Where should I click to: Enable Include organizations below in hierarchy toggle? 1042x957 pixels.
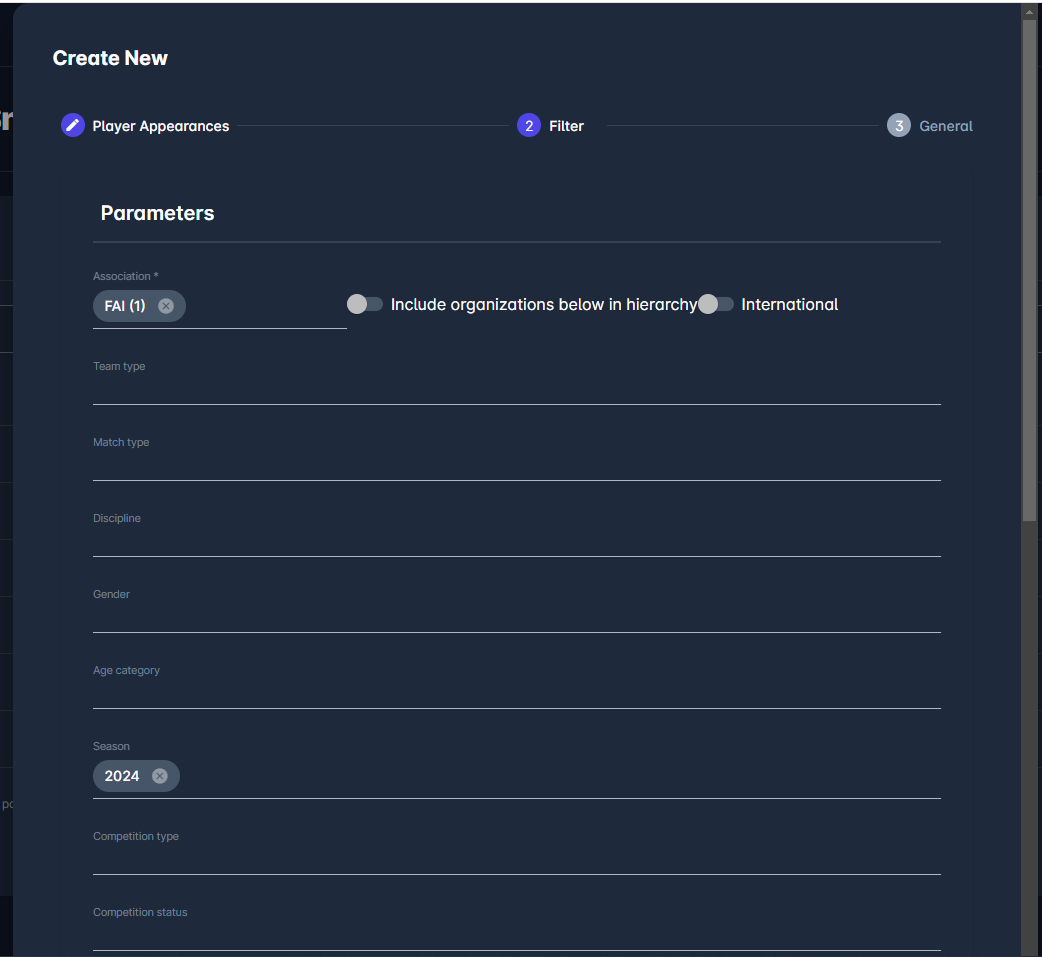(x=364, y=304)
